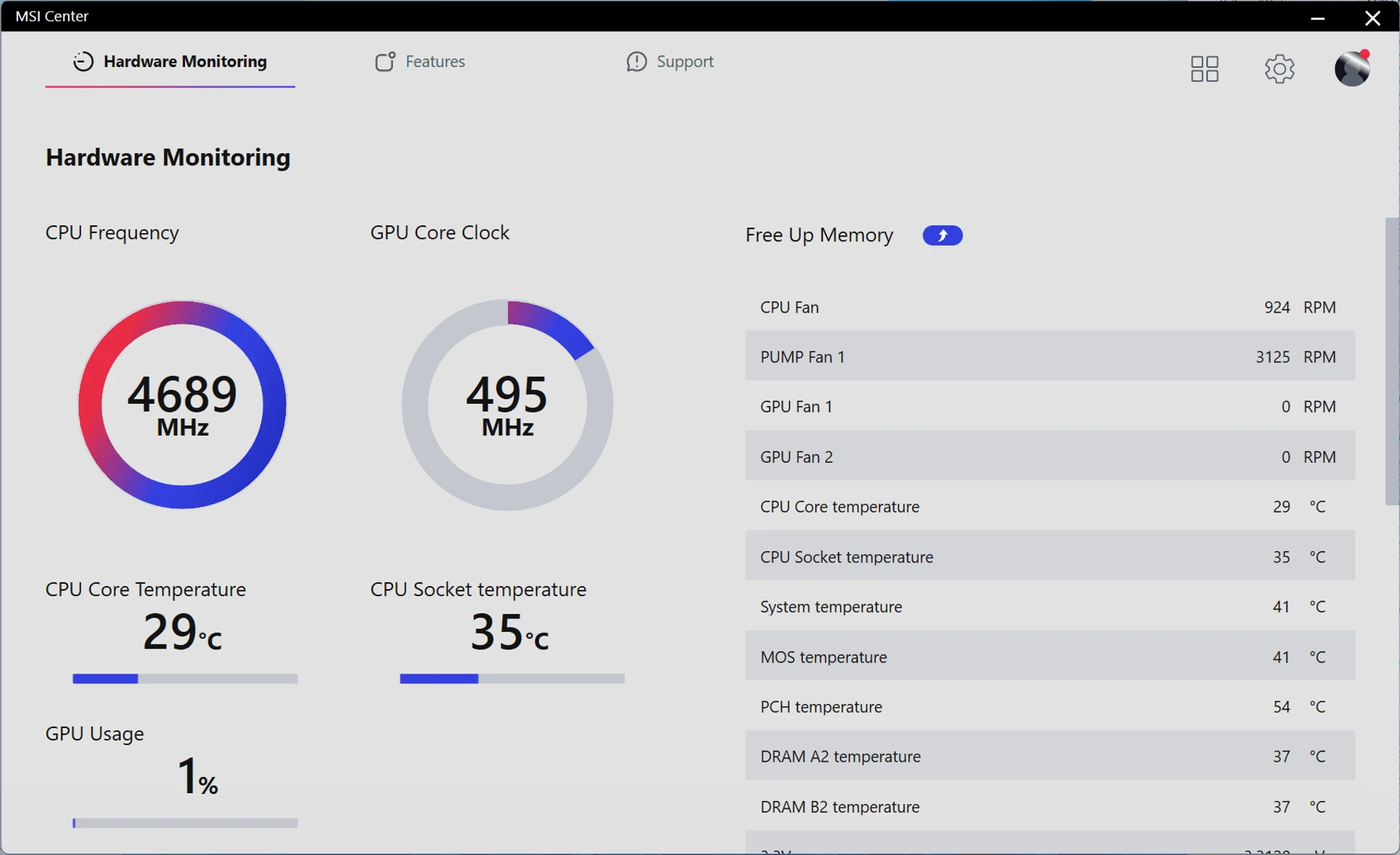
Task: Open settings via the gear icon
Action: pos(1280,69)
